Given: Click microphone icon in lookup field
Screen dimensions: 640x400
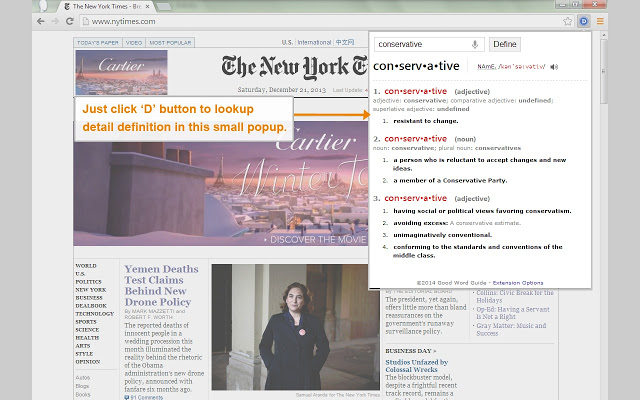Looking at the screenshot, I should point(475,44).
